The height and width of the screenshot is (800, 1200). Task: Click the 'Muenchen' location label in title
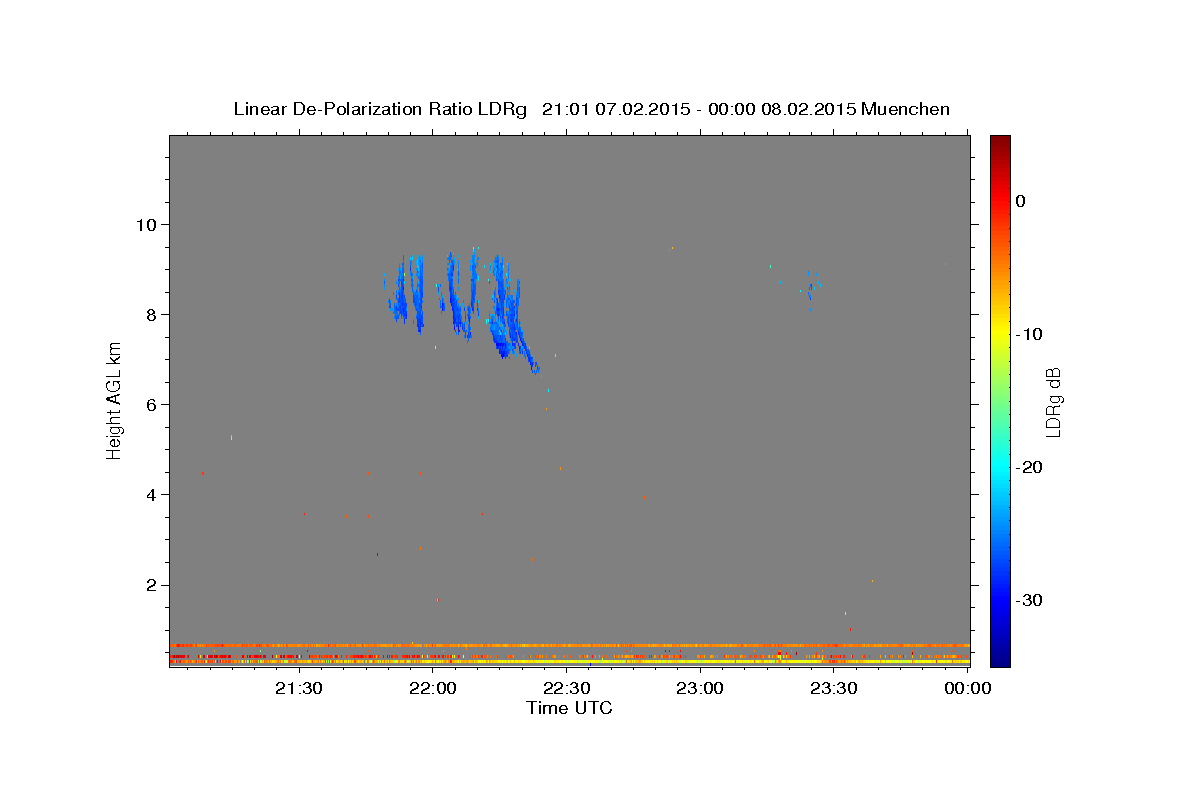905,109
